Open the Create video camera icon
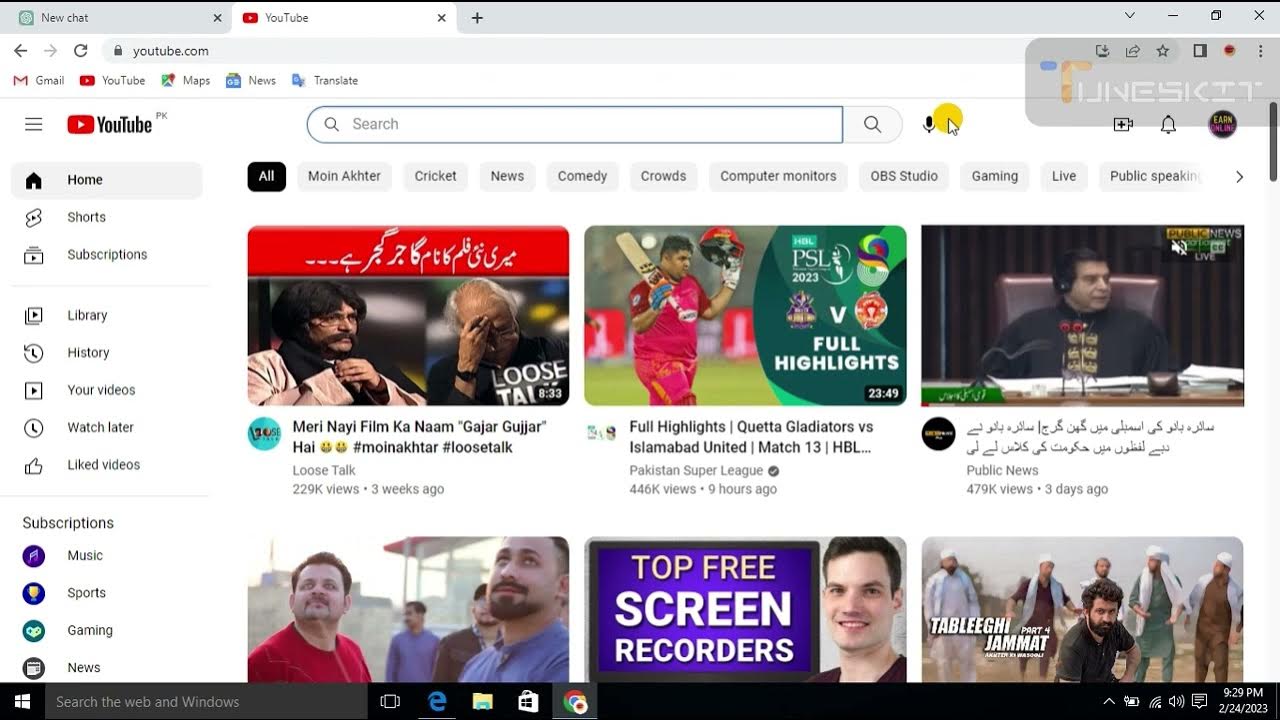Viewport: 1280px width, 720px height. click(1123, 124)
